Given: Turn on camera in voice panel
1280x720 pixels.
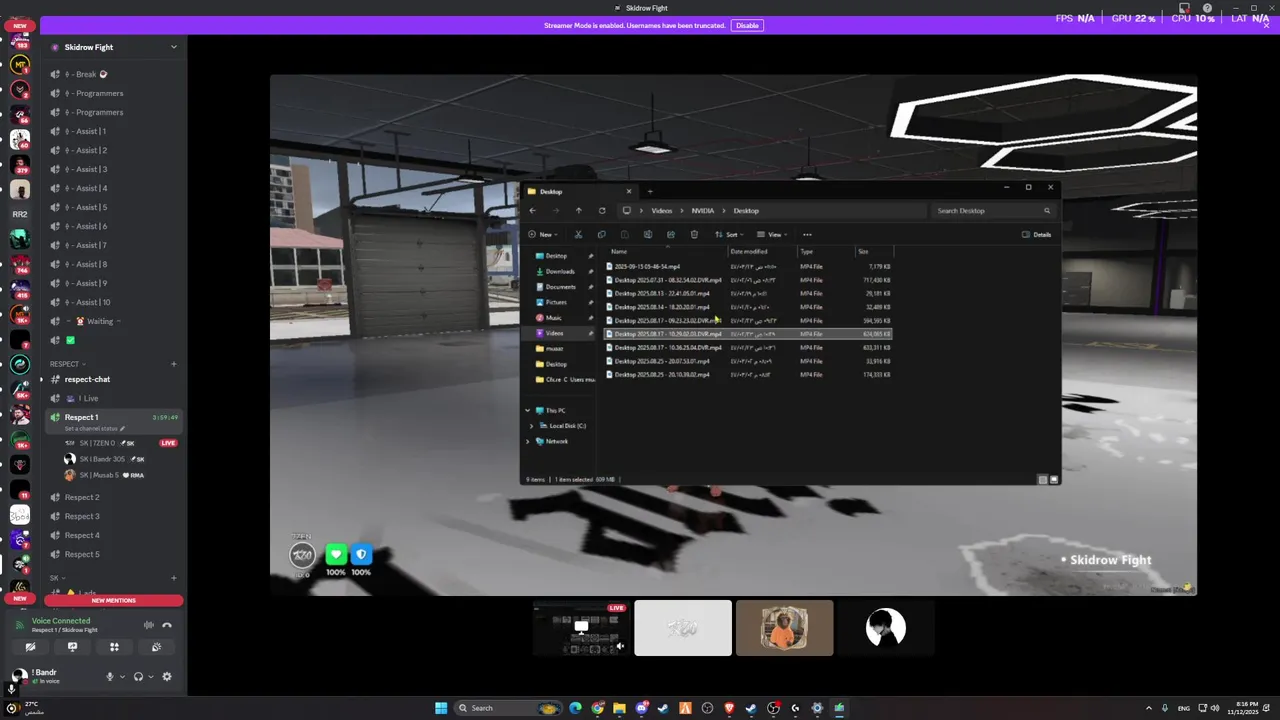Looking at the screenshot, I should tap(30, 647).
